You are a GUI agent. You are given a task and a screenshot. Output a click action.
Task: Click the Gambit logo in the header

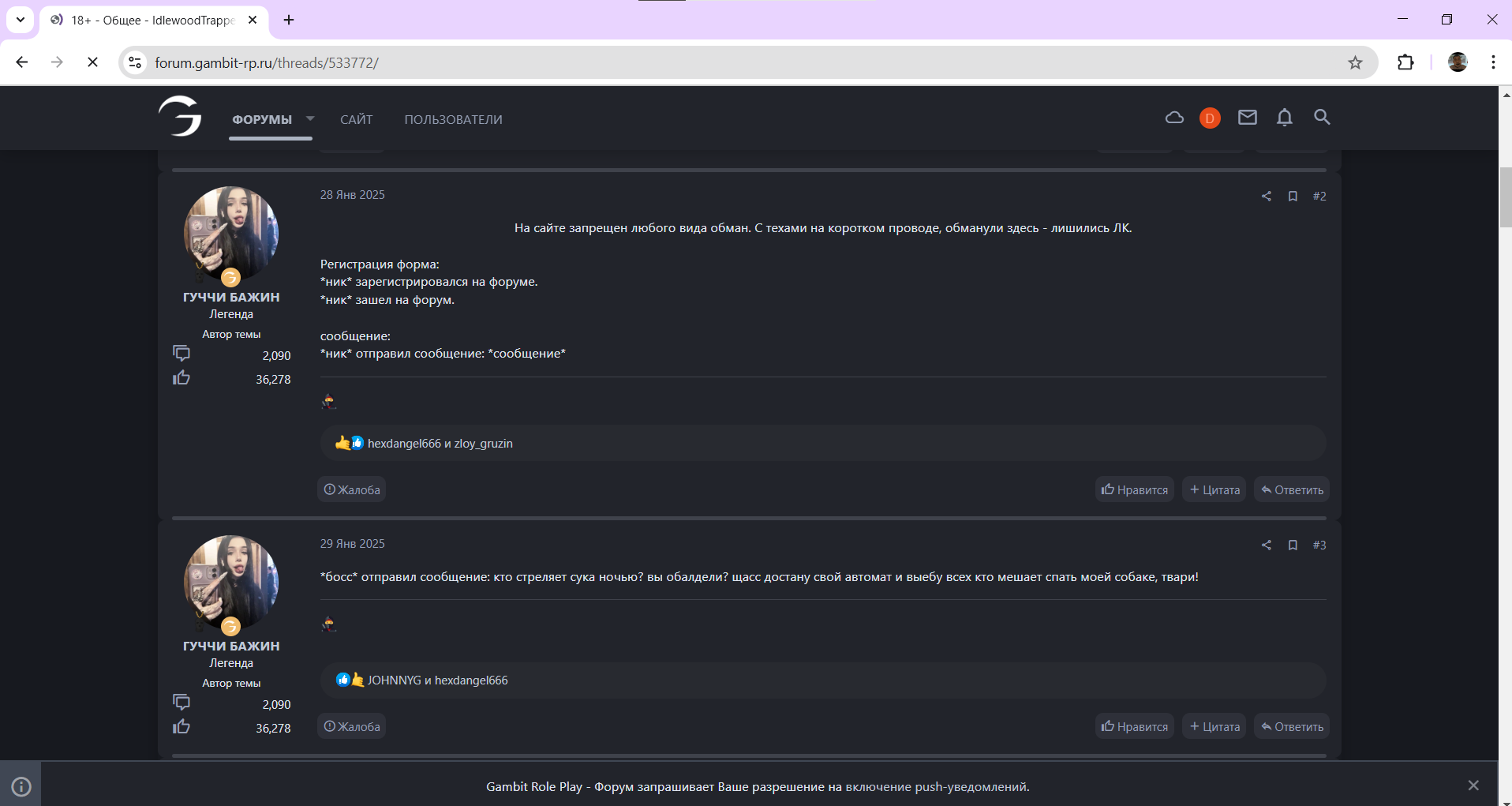pyautogui.click(x=181, y=117)
